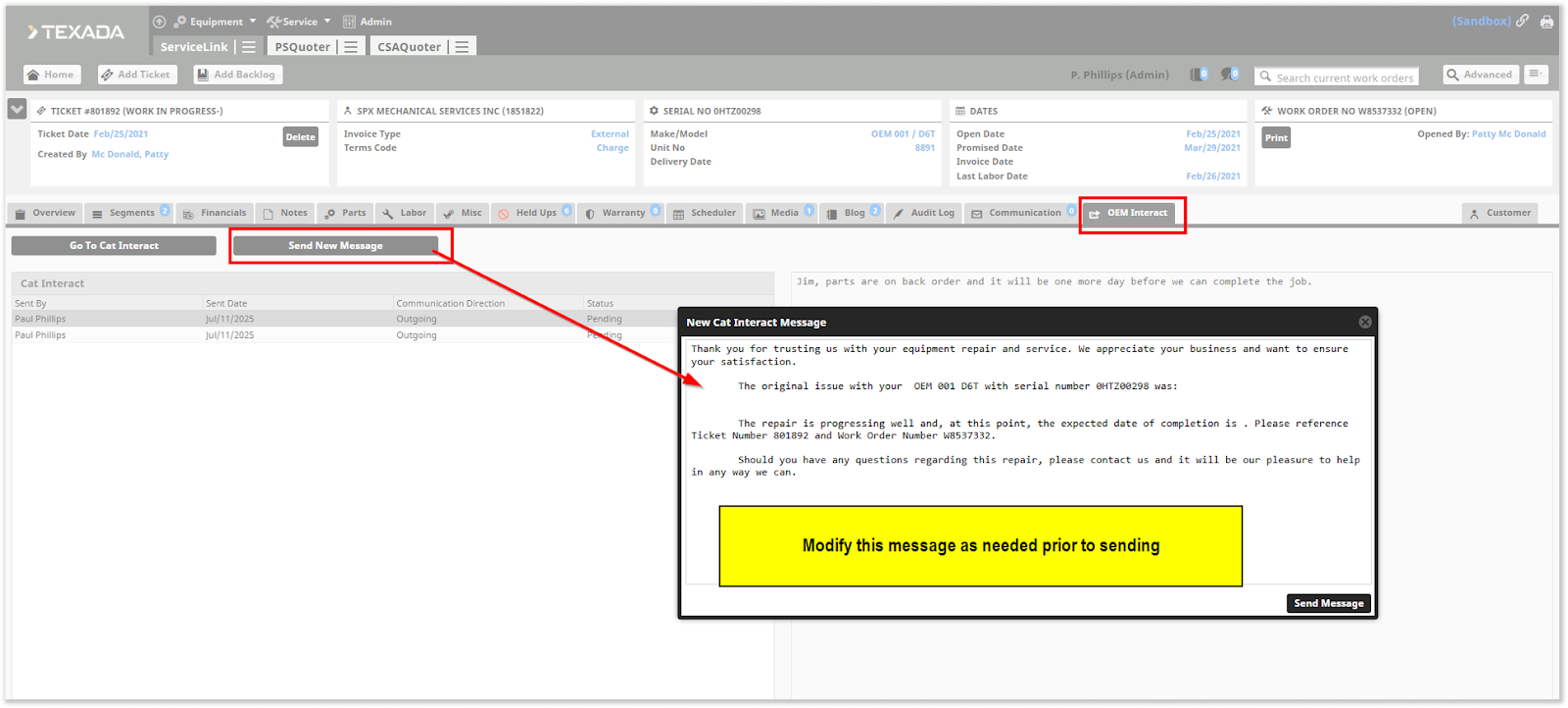The width and height of the screenshot is (1568, 708).
Task: Click the unit number 8891 link
Action: click(925, 148)
